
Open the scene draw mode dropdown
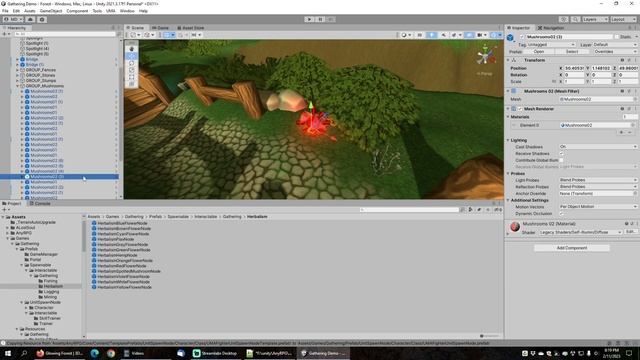pyautogui.click(x=406, y=35)
